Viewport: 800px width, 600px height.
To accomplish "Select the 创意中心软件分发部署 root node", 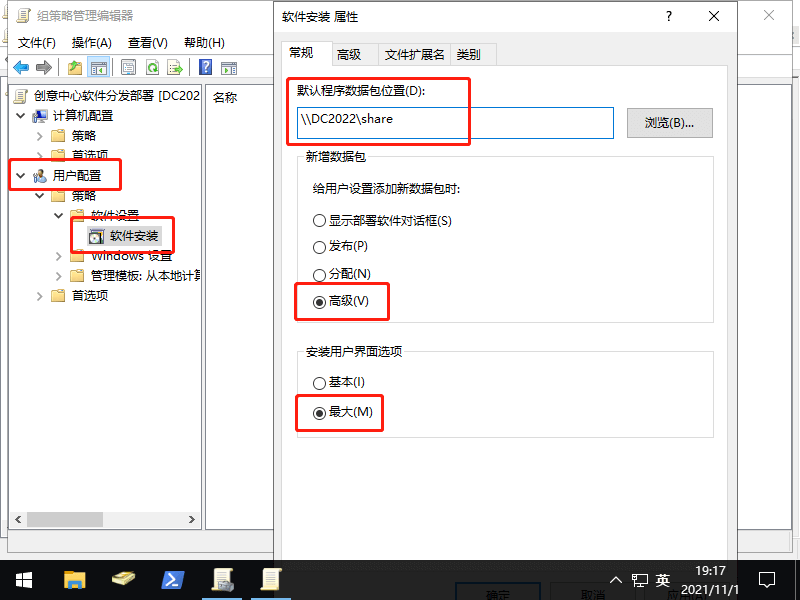I will point(107,96).
